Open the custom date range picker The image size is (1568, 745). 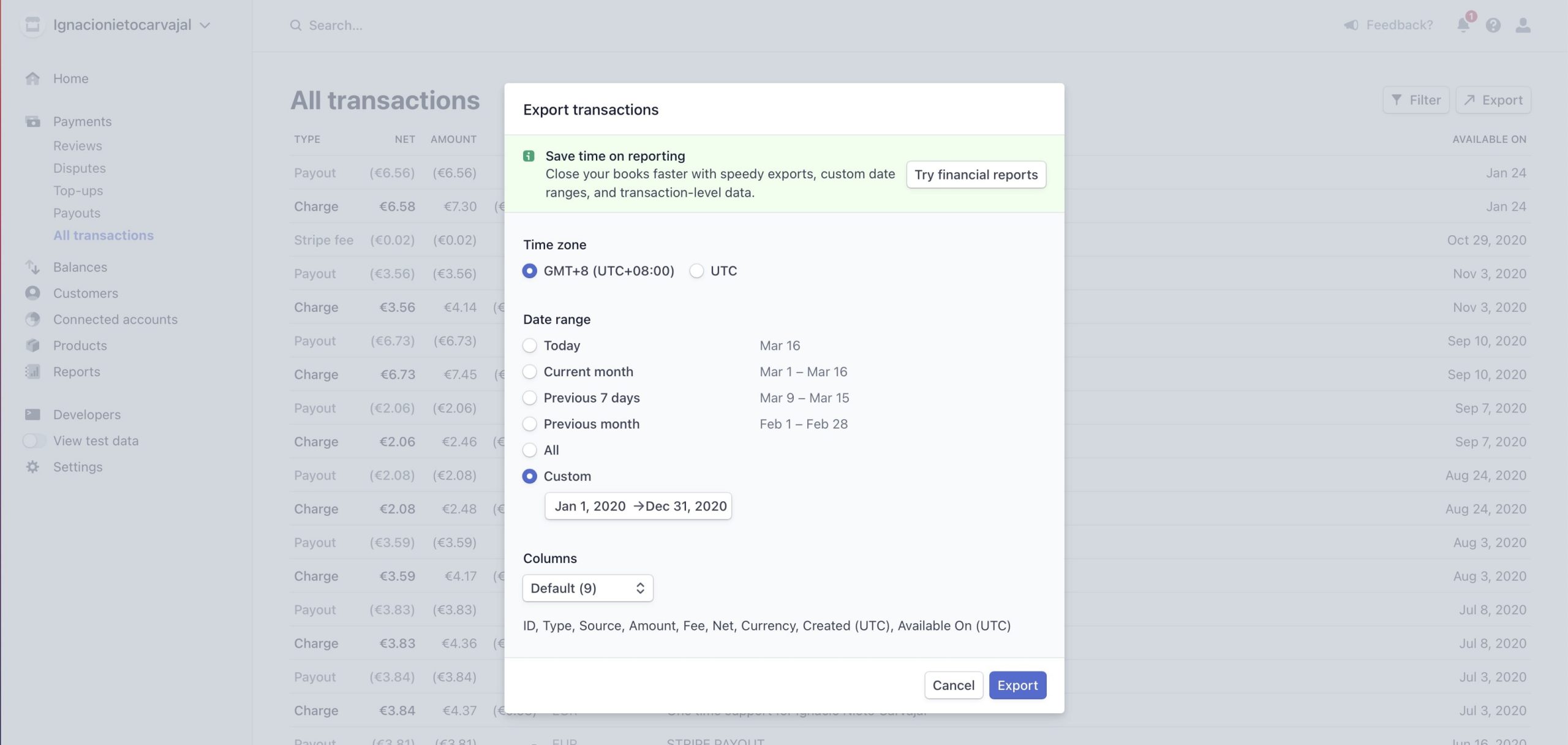coord(638,506)
